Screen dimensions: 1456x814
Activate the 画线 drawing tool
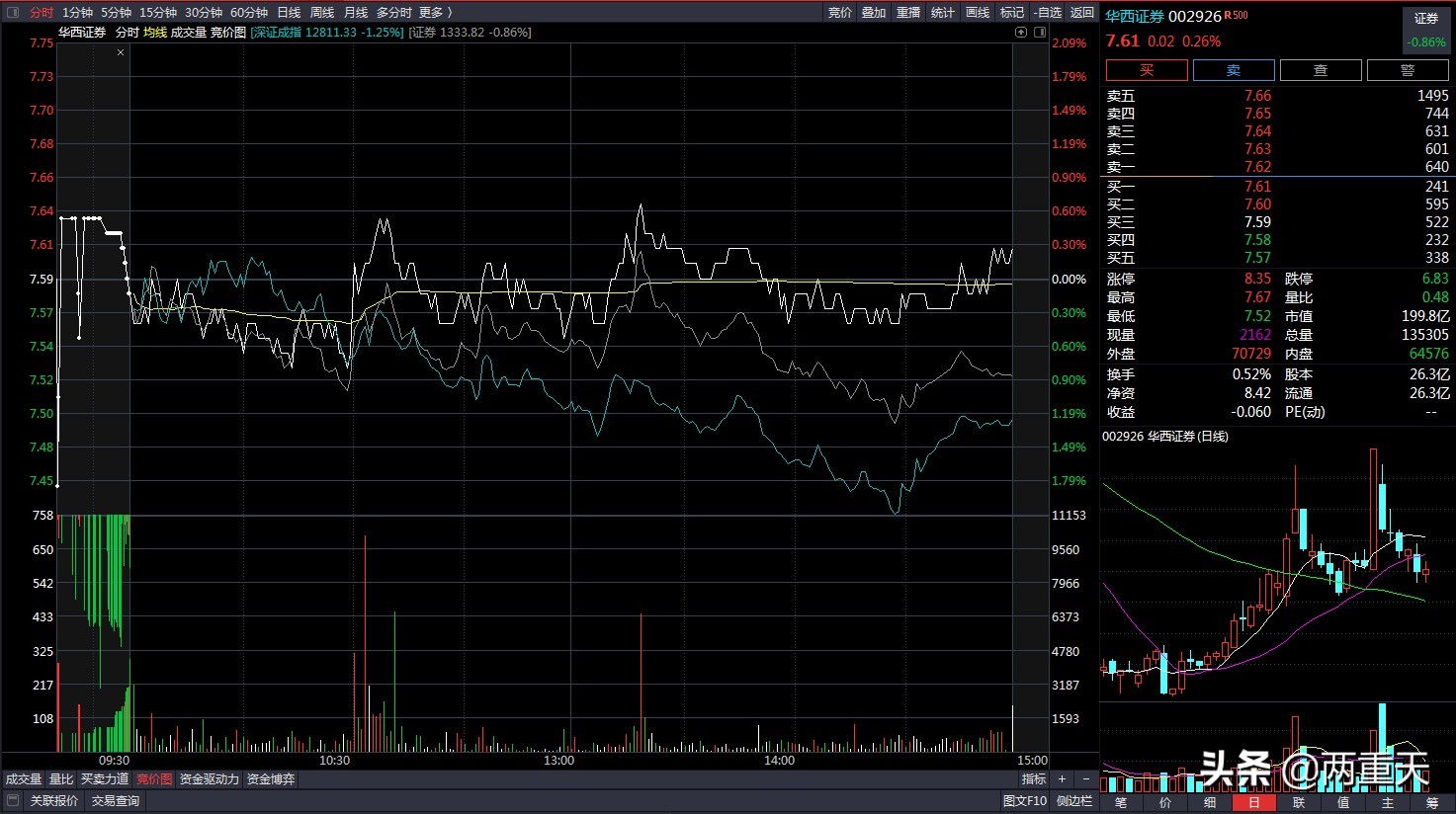(x=978, y=12)
